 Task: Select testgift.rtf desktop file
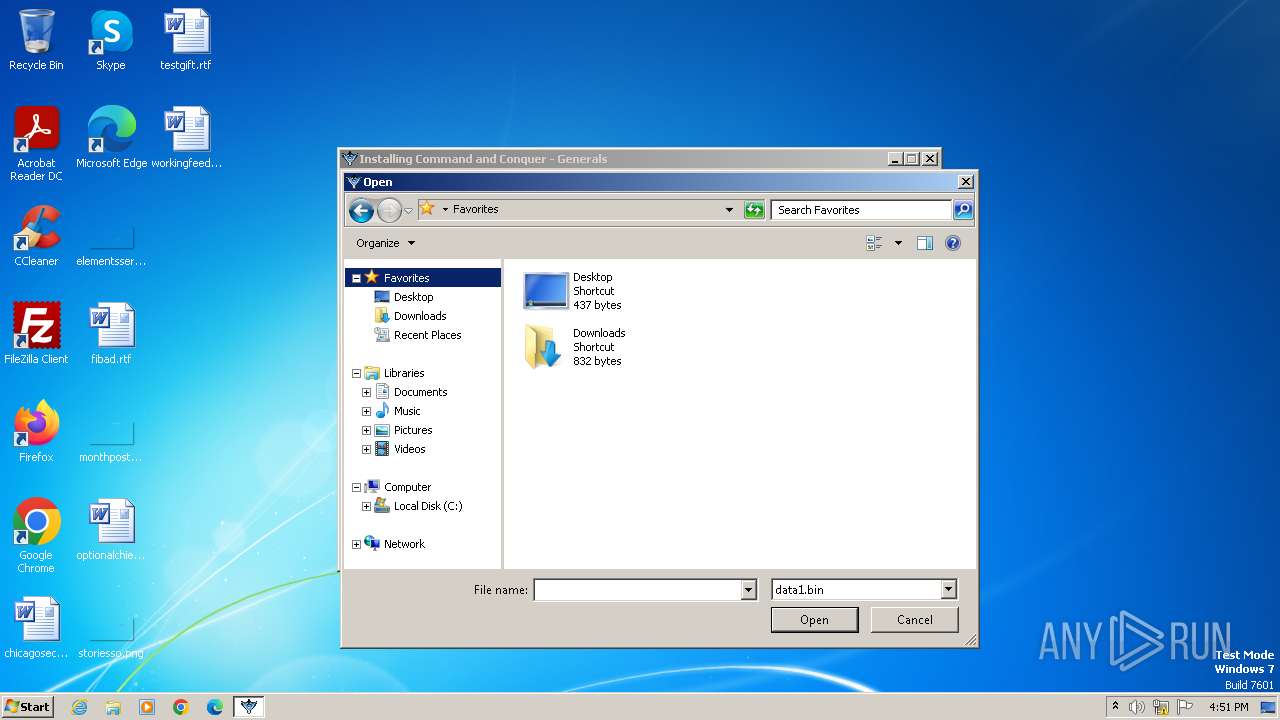(186, 41)
